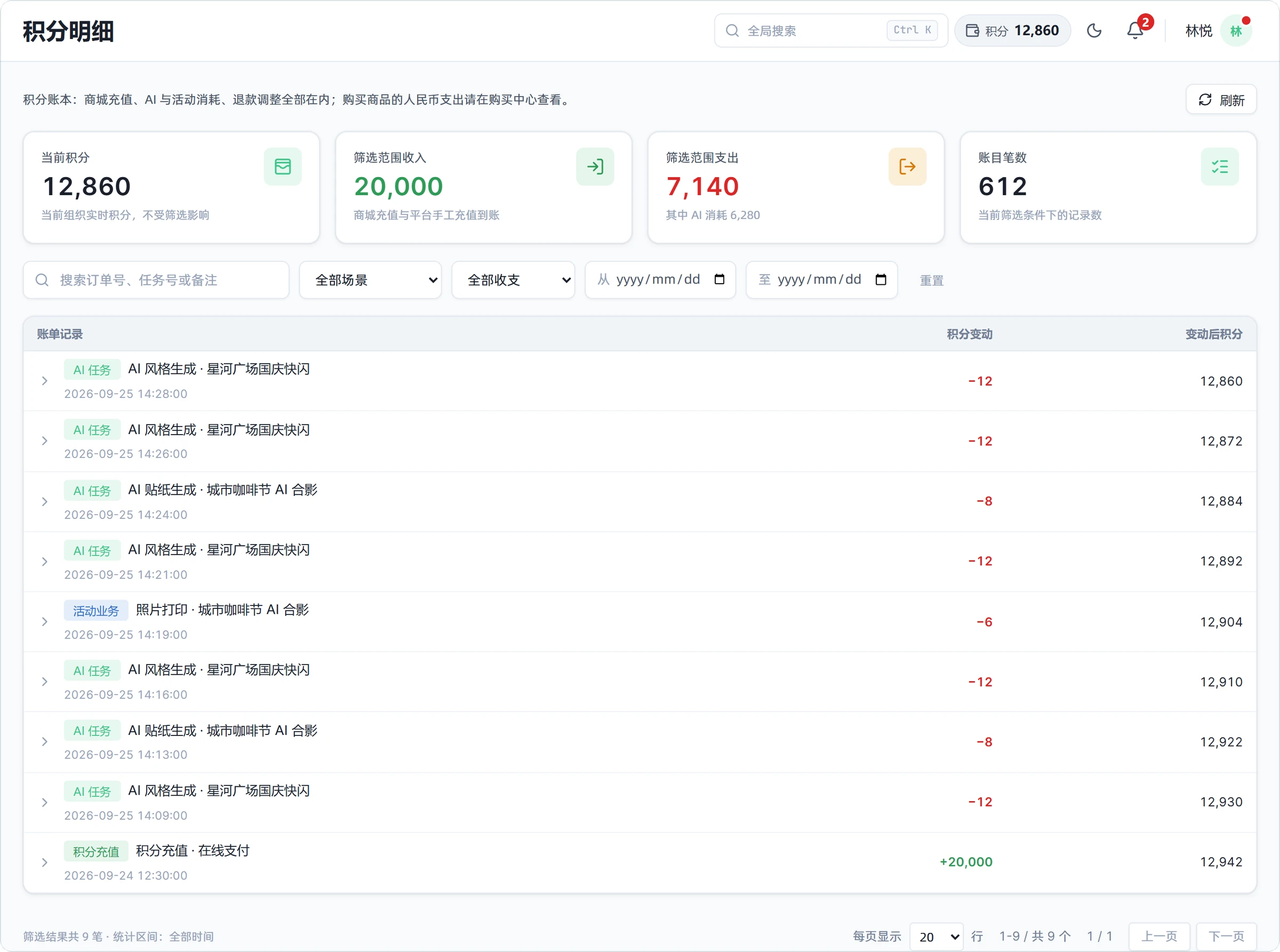Open the 每页显示 20 rows dropdown
This screenshot has height=952, width=1280.
[937, 937]
